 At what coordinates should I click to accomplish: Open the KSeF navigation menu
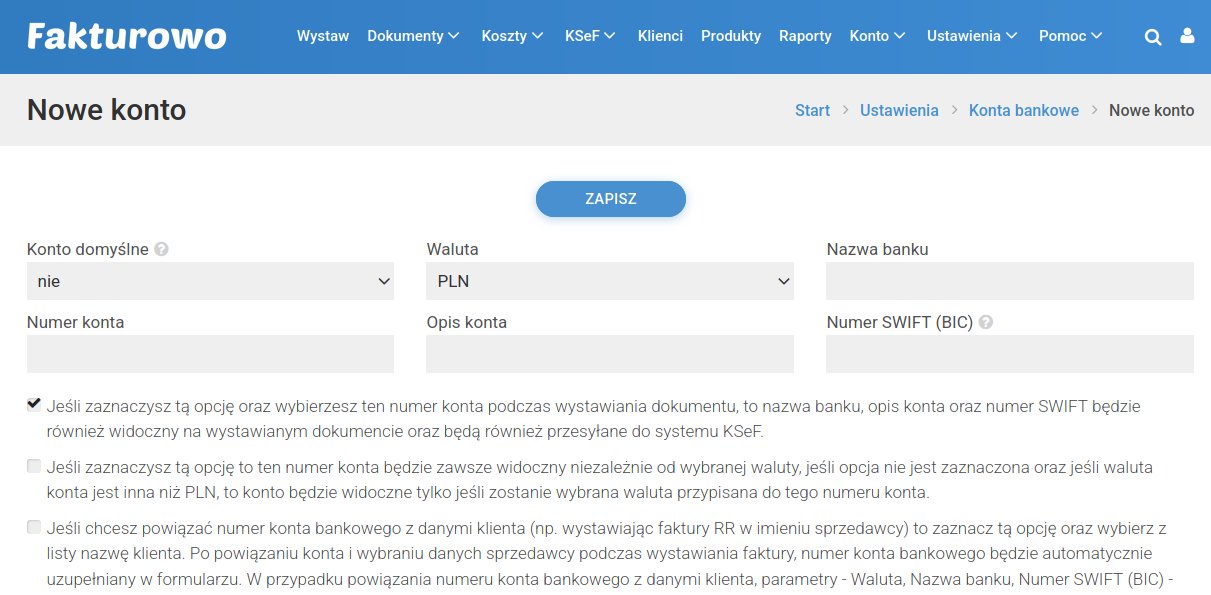(x=590, y=36)
